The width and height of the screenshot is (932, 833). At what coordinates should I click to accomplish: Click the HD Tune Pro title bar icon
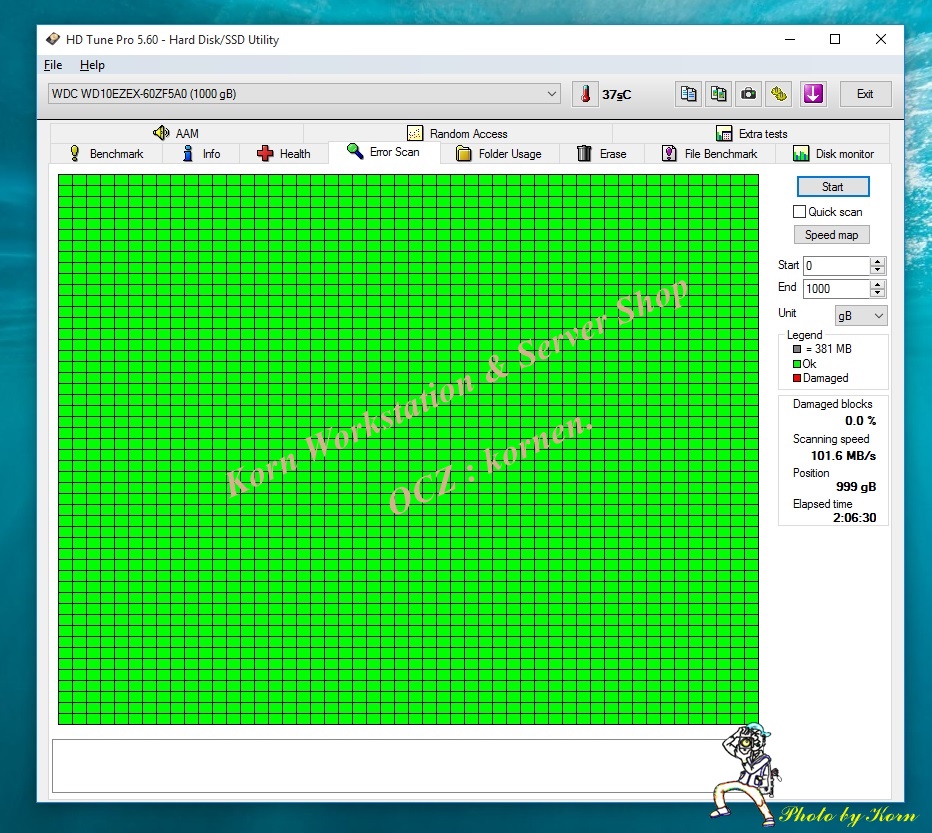tap(53, 39)
